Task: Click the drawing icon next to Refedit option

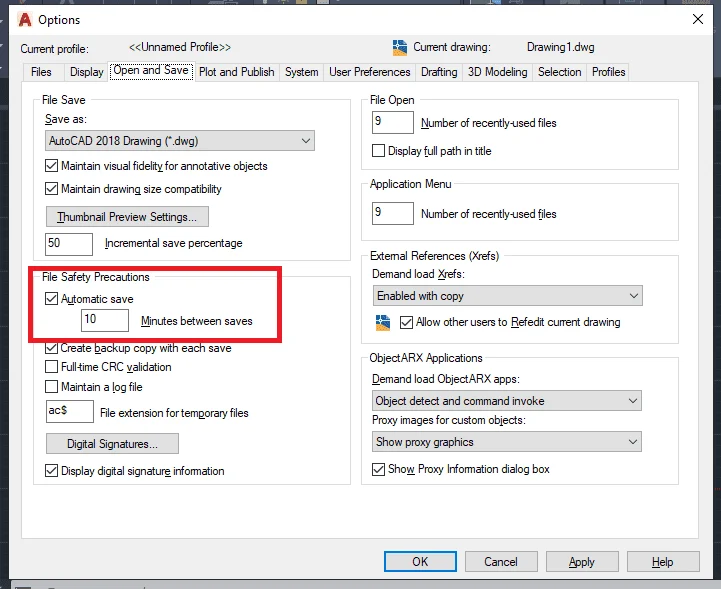Action: [x=383, y=323]
